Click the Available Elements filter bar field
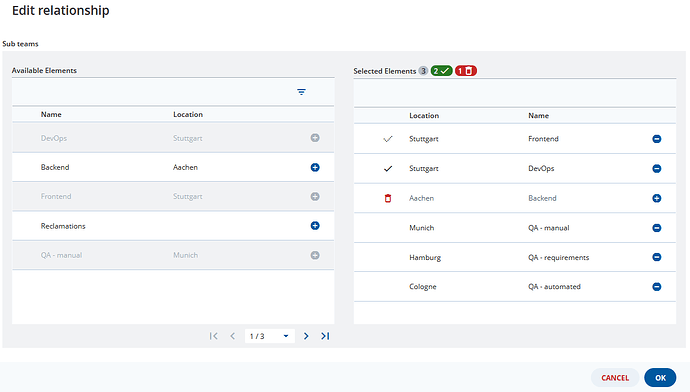690x392 pixels. point(173,92)
